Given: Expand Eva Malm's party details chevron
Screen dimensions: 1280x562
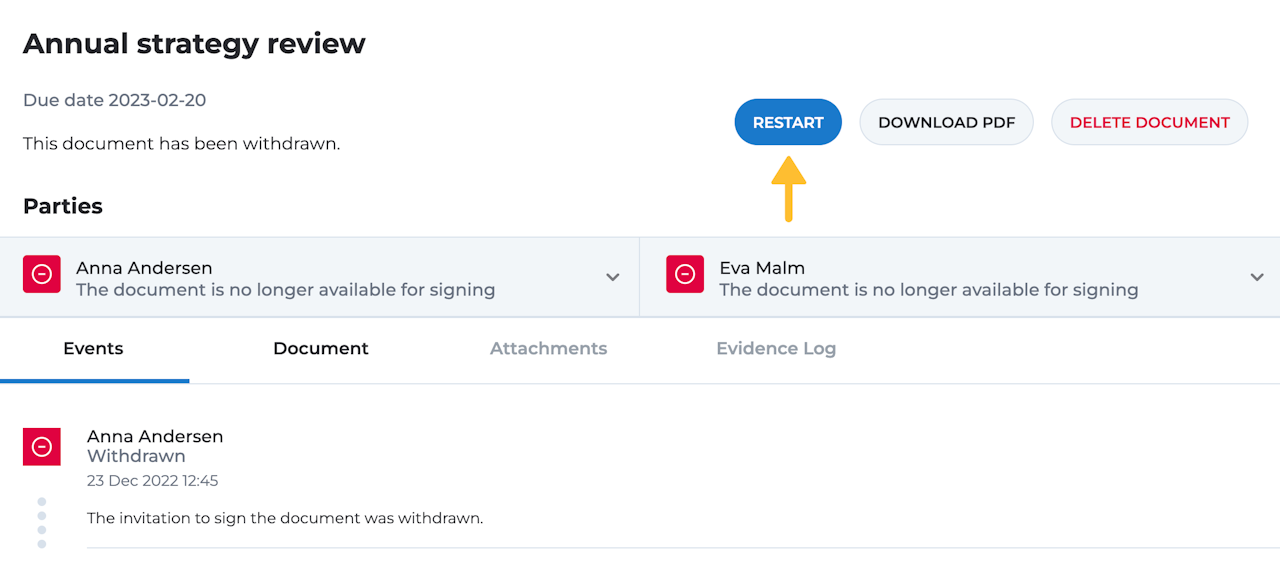Looking at the screenshot, I should coord(1257,277).
